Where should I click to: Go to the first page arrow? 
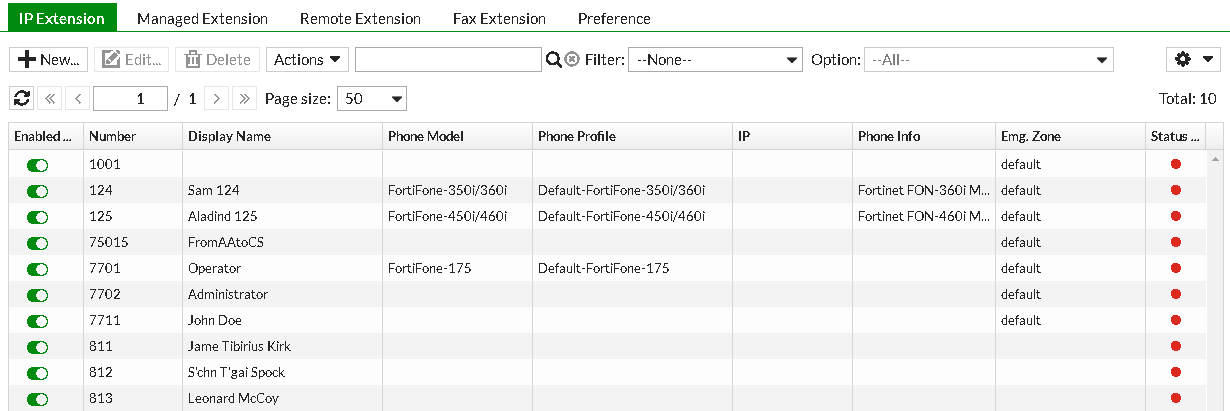coord(50,99)
